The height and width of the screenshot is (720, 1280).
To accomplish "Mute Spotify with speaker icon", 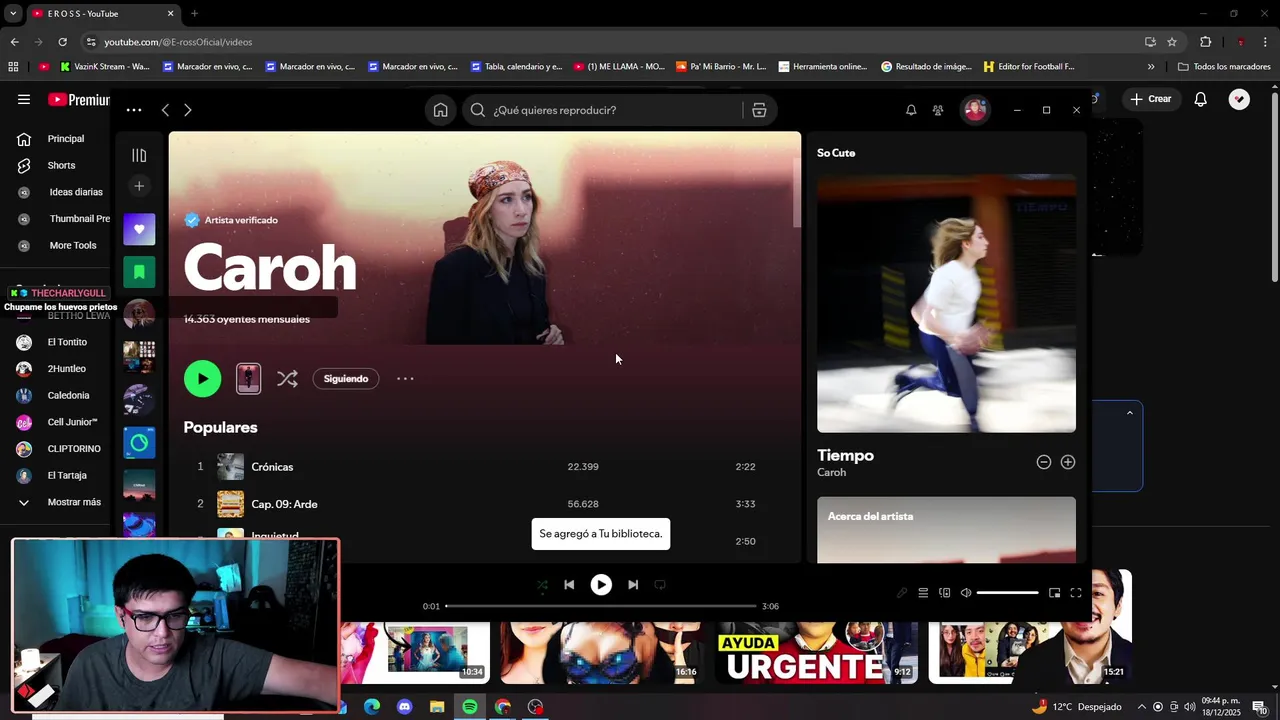I will tap(966, 593).
